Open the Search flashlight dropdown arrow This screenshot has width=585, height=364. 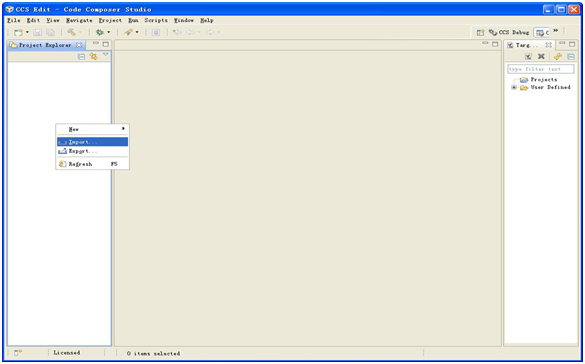tap(137, 32)
